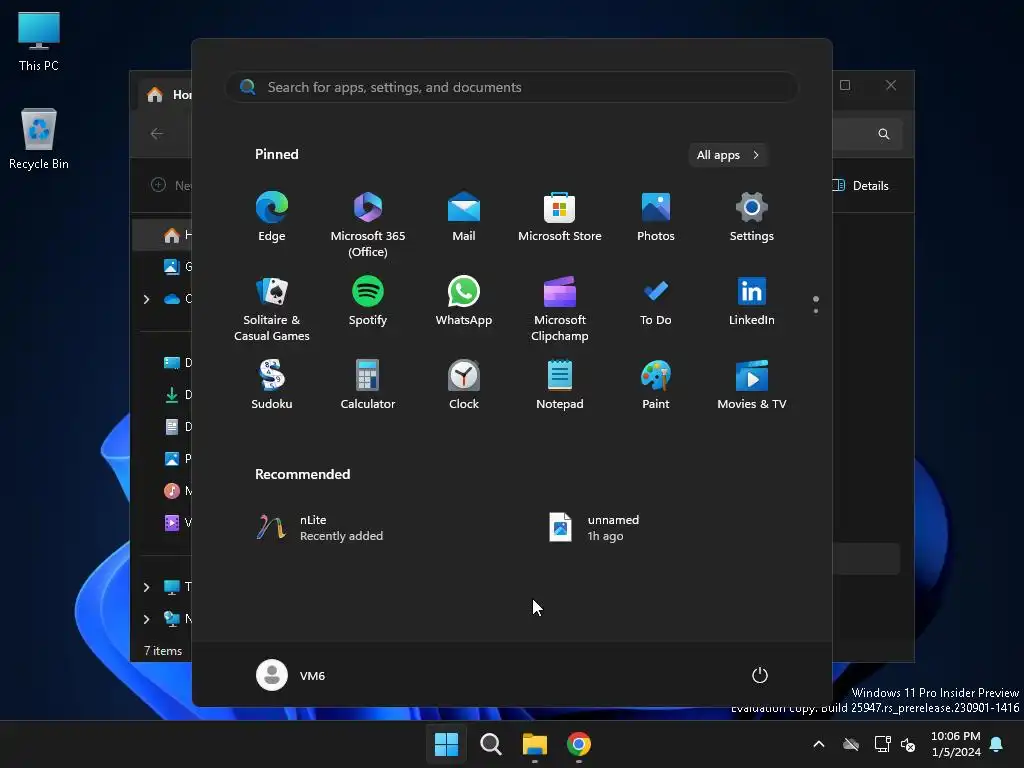Expand the This PC node in File Explorer

coord(146,587)
